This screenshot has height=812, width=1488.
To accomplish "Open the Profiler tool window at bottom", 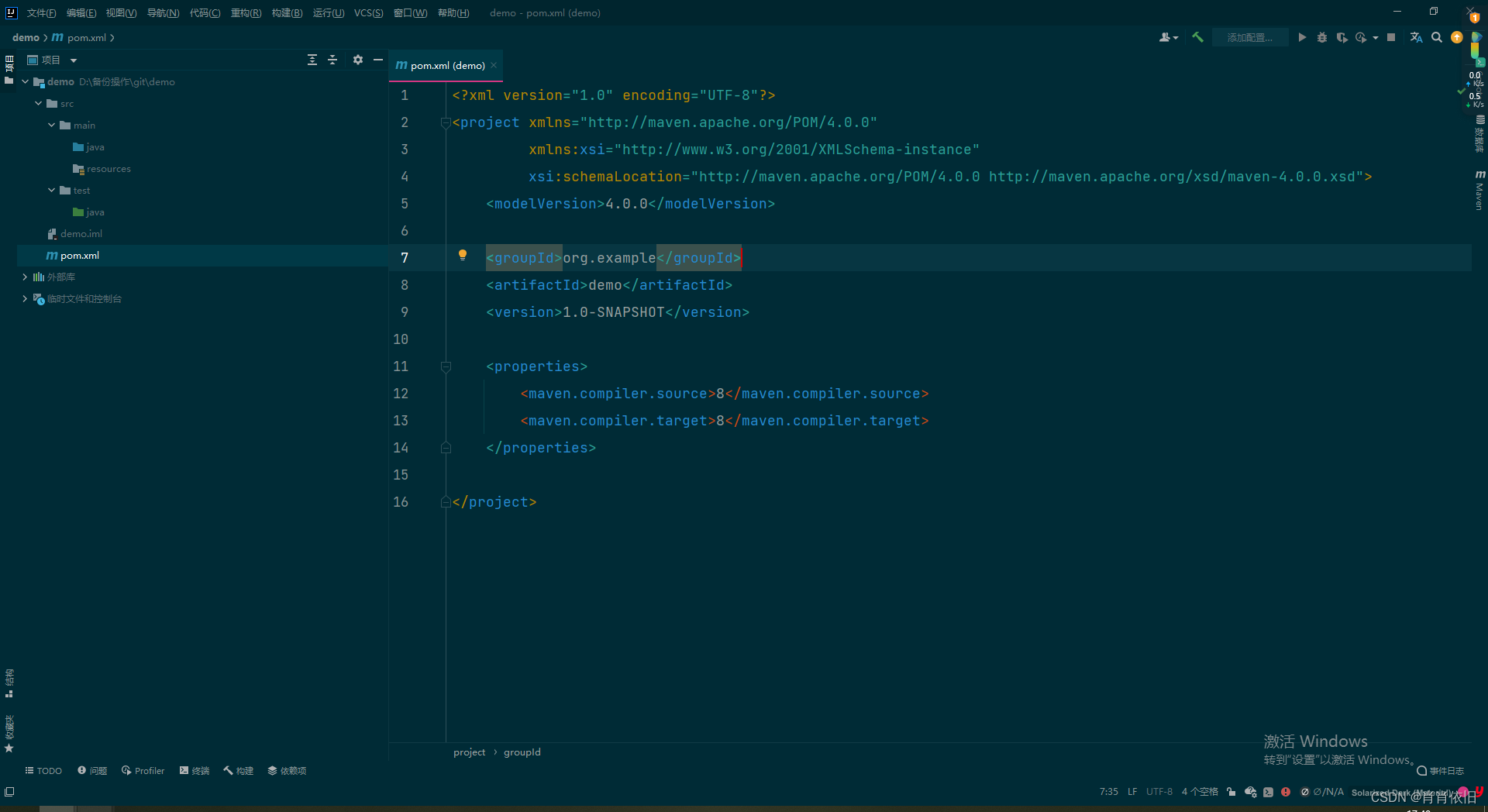I will pos(143,770).
